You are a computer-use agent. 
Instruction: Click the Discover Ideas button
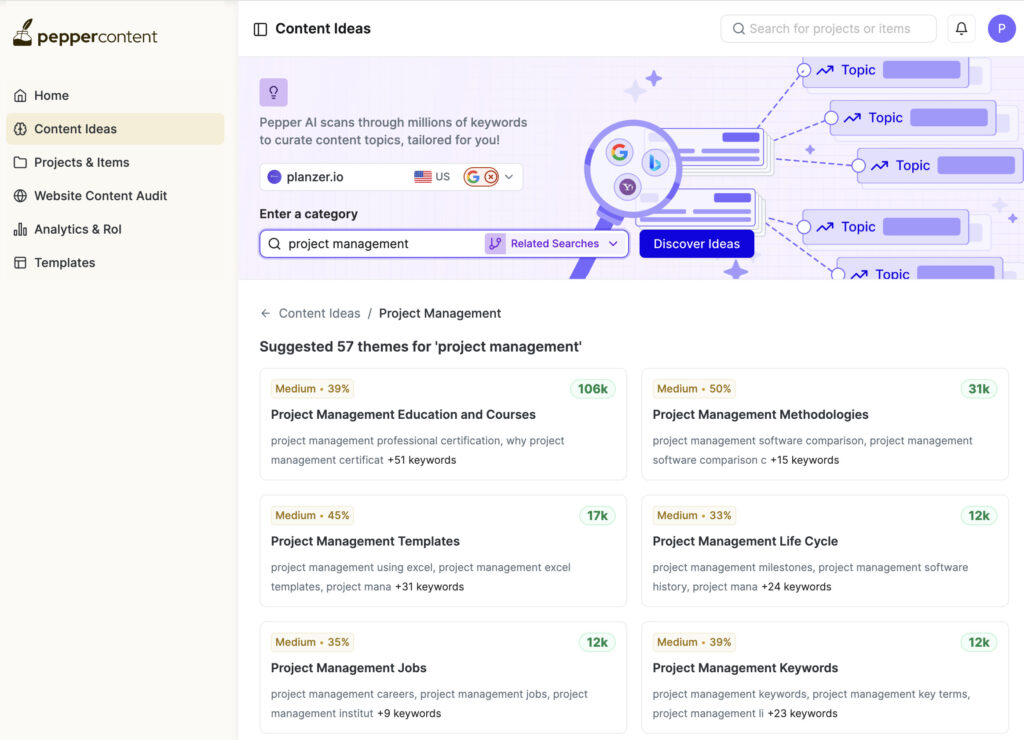(x=696, y=244)
